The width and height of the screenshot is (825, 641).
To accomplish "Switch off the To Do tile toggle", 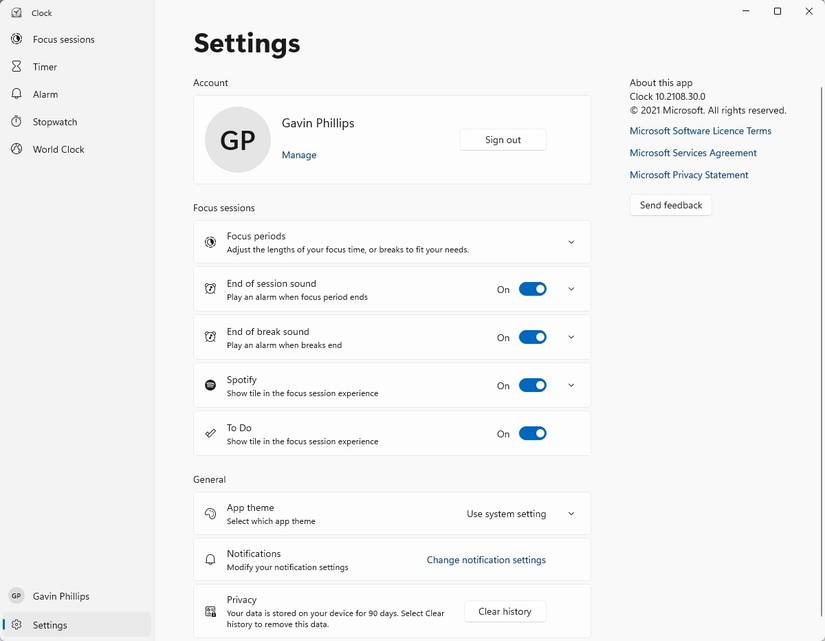I will (x=532, y=434).
